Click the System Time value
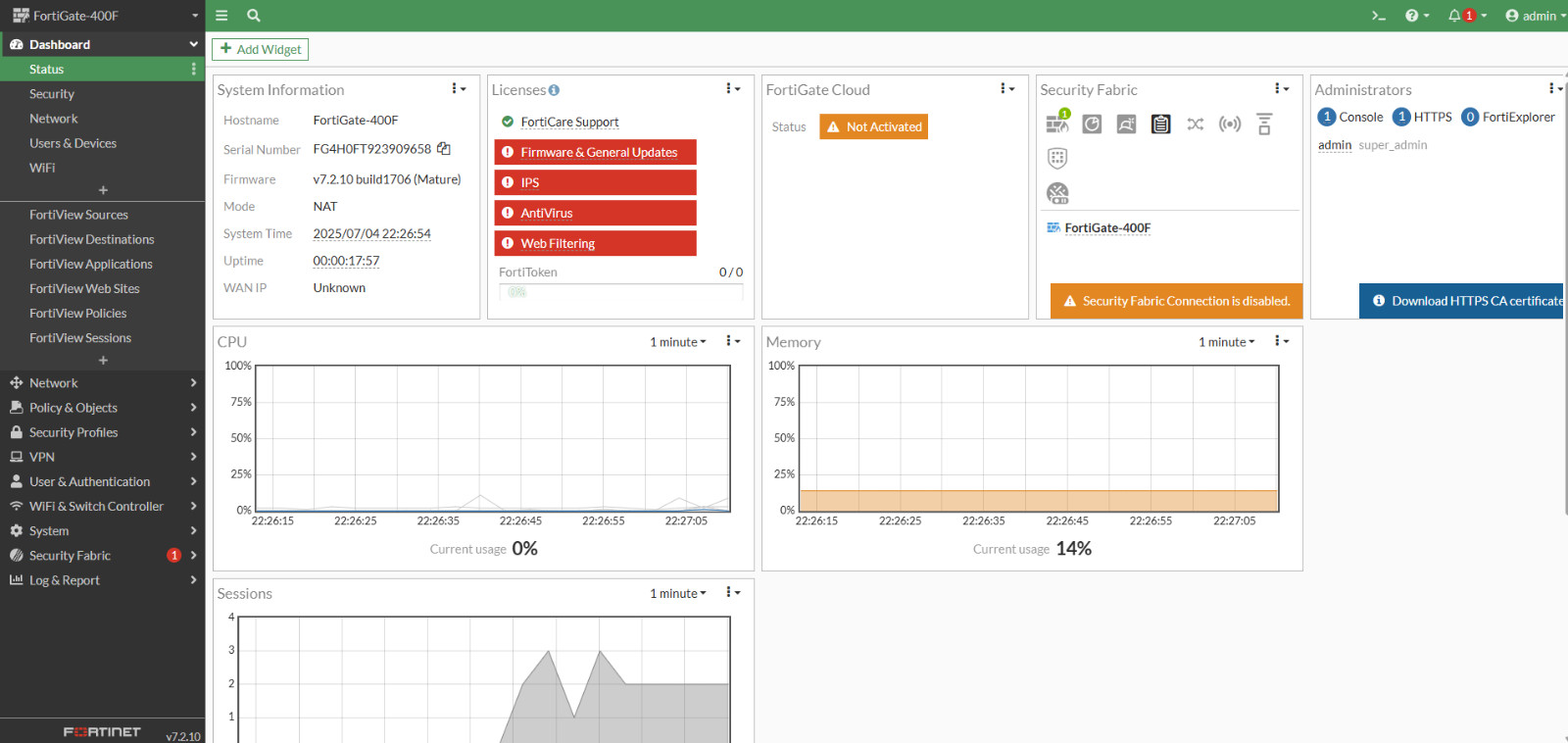1568x743 pixels. point(372,233)
